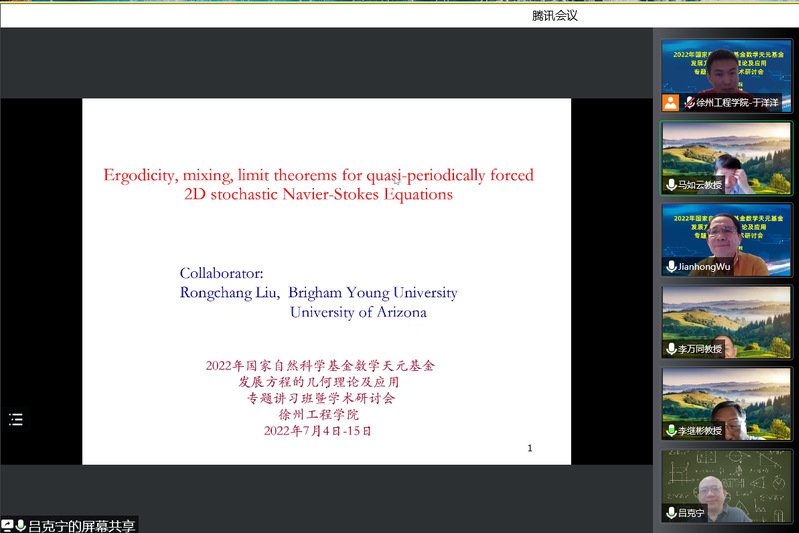Image resolution: width=799 pixels, height=533 pixels.
Task: Click the microphone icon on 徐州工程学院-于洋洋 tile
Action: point(689,102)
